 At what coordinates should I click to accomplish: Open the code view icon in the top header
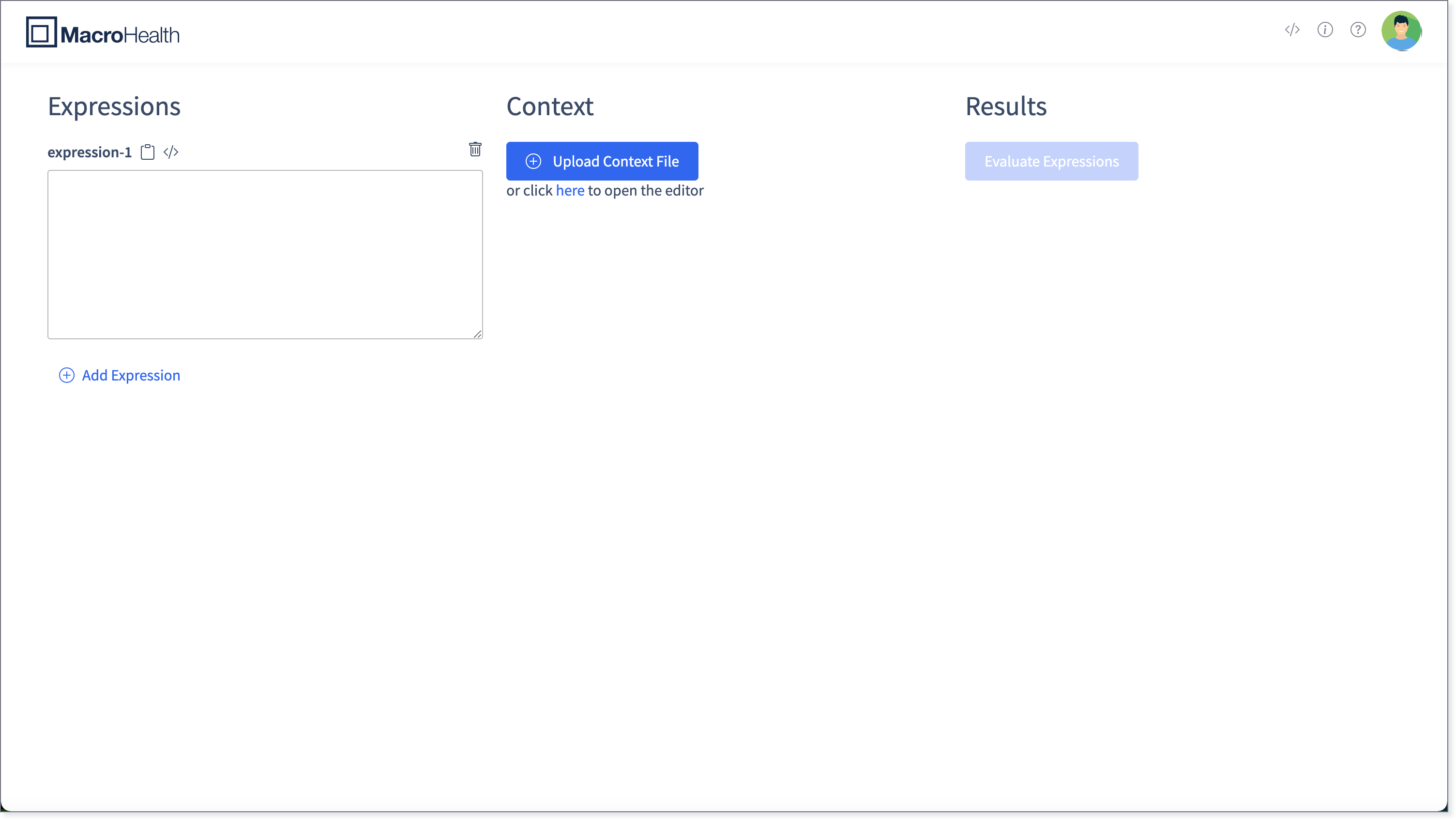click(1292, 30)
